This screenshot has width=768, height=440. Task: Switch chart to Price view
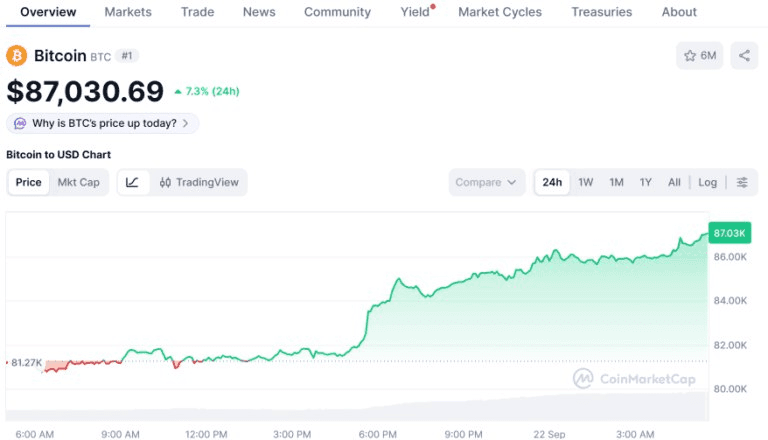click(x=28, y=182)
